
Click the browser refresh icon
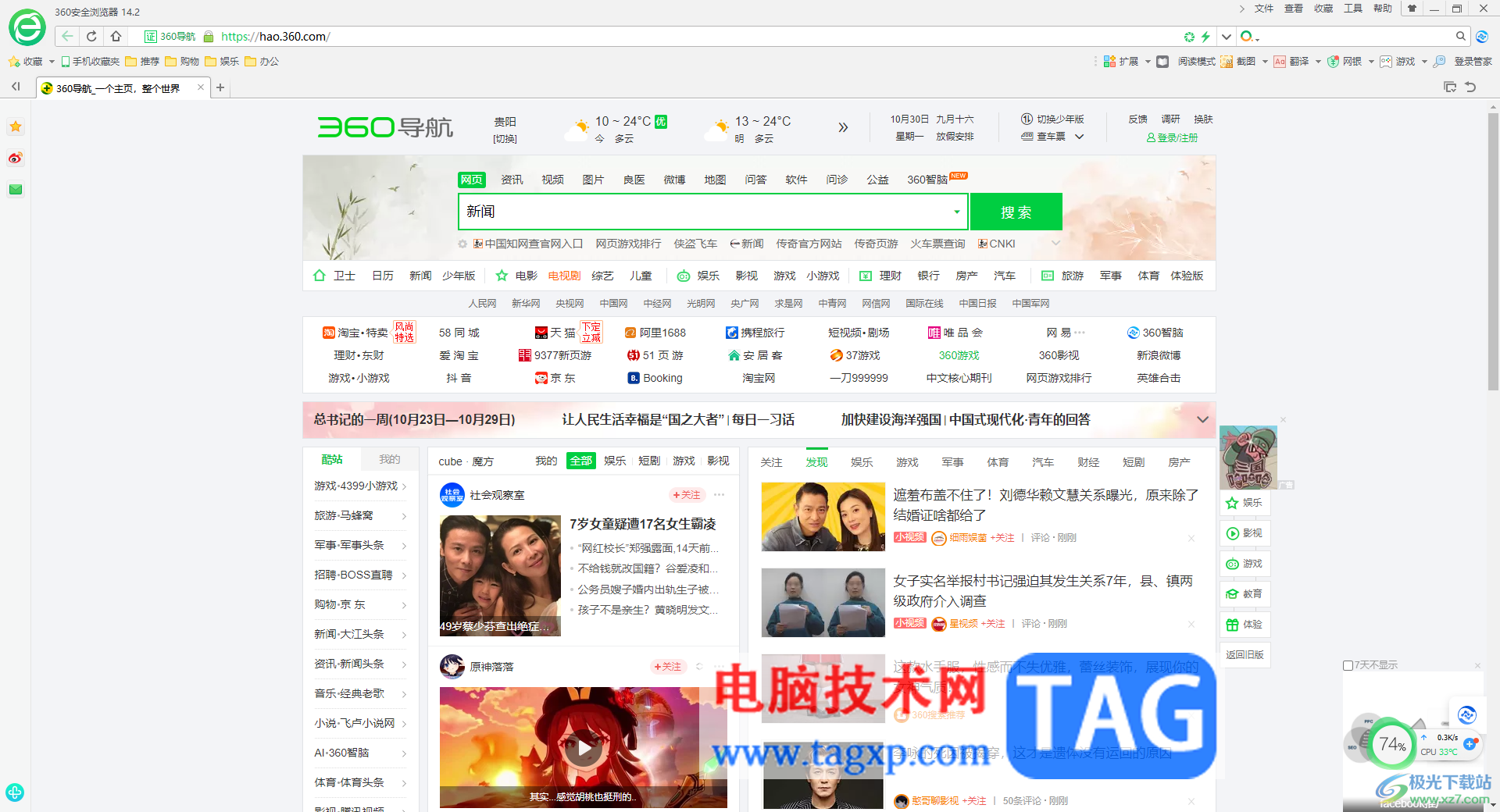(x=91, y=36)
